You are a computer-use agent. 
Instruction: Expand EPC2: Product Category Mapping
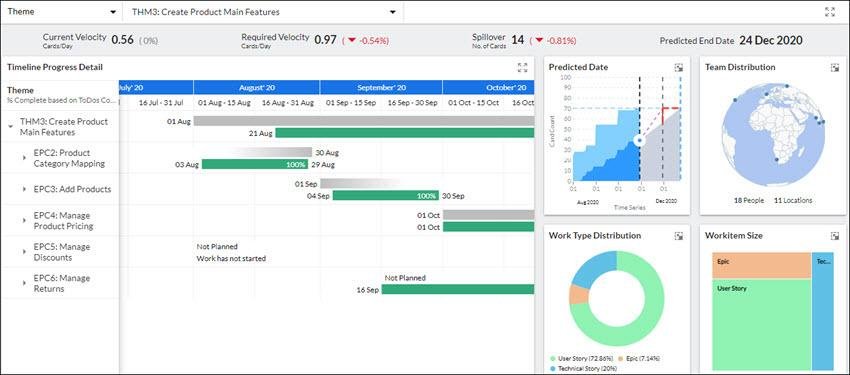tap(24, 158)
